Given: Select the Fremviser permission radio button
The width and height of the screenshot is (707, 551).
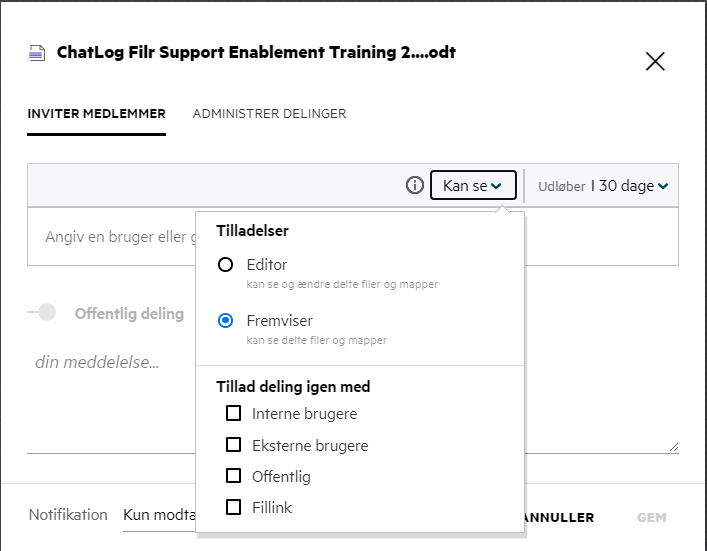Looking at the screenshot, I should pyautogui.click(x=226, y=321).
